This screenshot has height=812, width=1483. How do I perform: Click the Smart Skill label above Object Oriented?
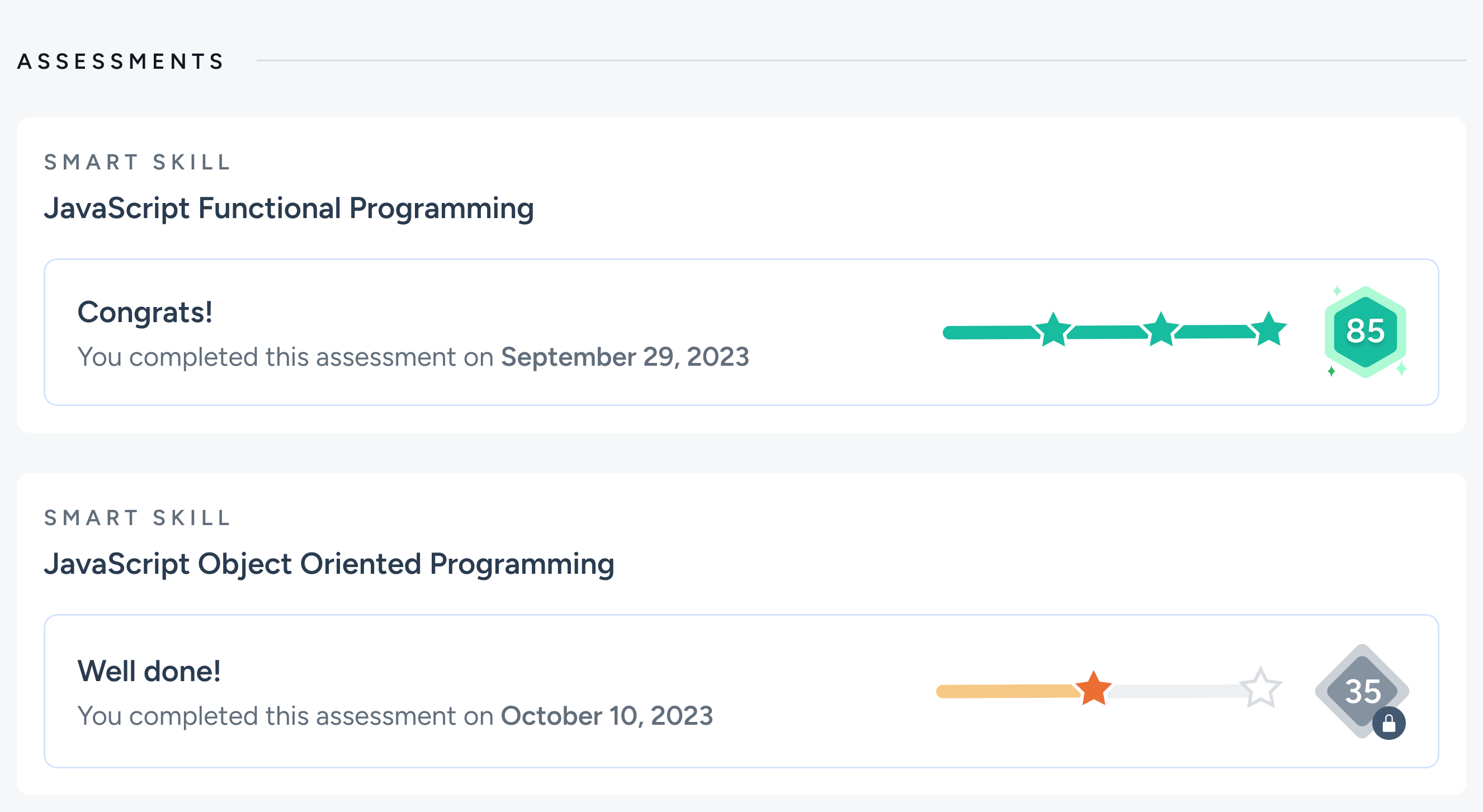[x=138, y=518]
